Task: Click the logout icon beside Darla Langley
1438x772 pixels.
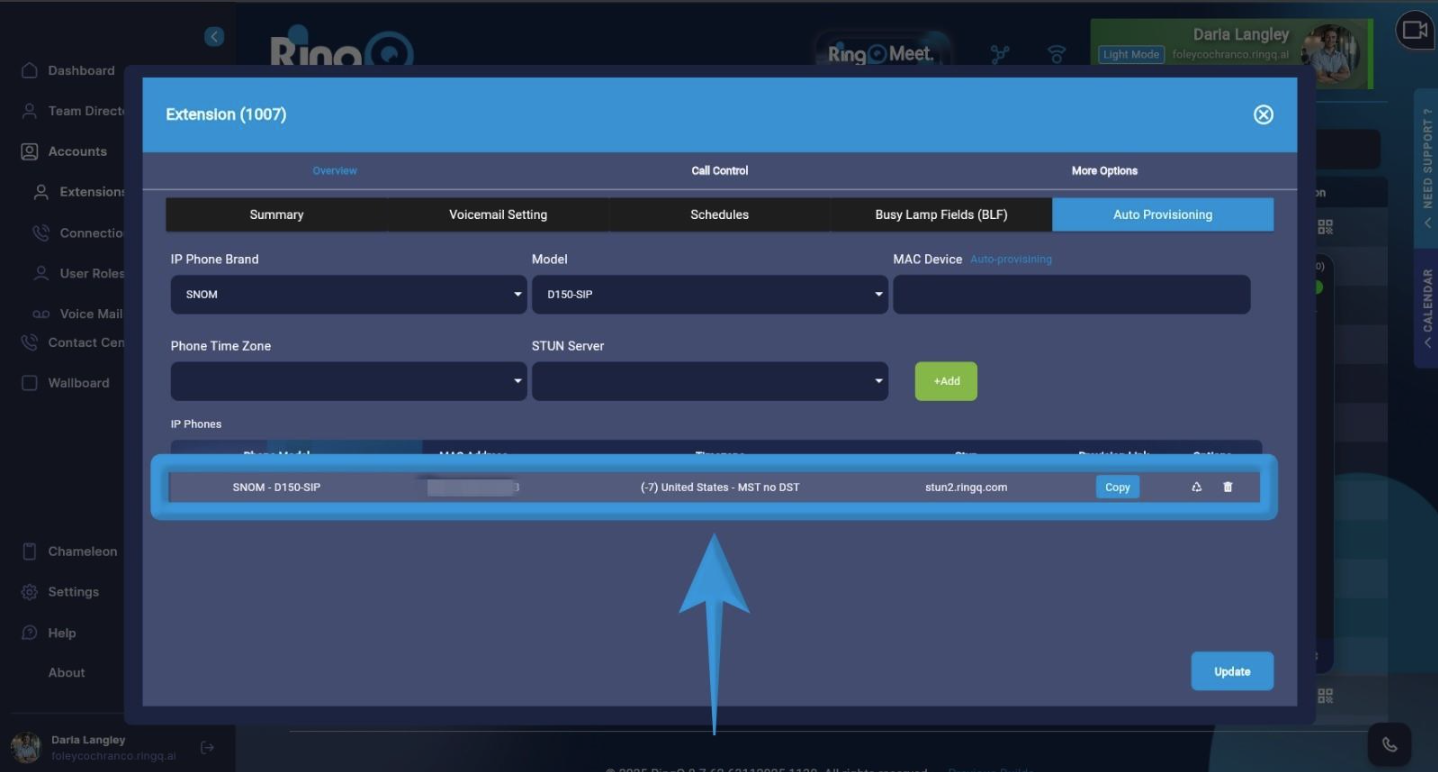Action: coord(207,747)
